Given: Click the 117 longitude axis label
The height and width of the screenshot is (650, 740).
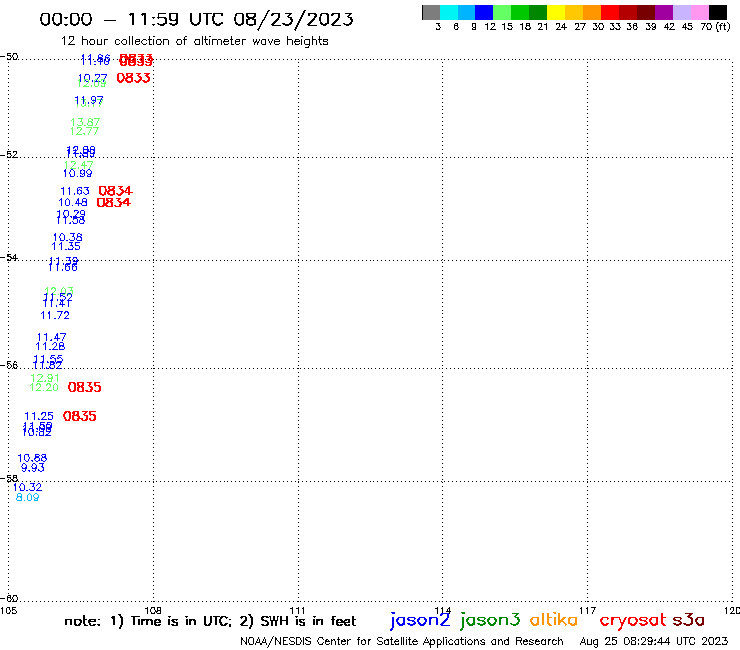Looking at the screenshot, I should pyautogui.click(x=587, y=610).
